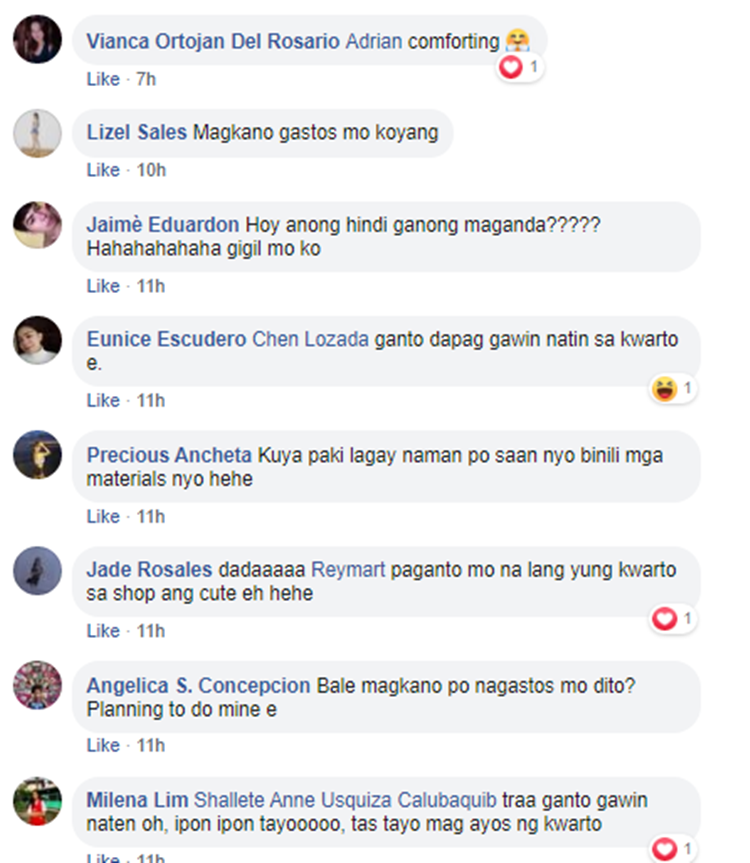Open heart reaction on Vianca's comment
750x863 pixels.
519,68
